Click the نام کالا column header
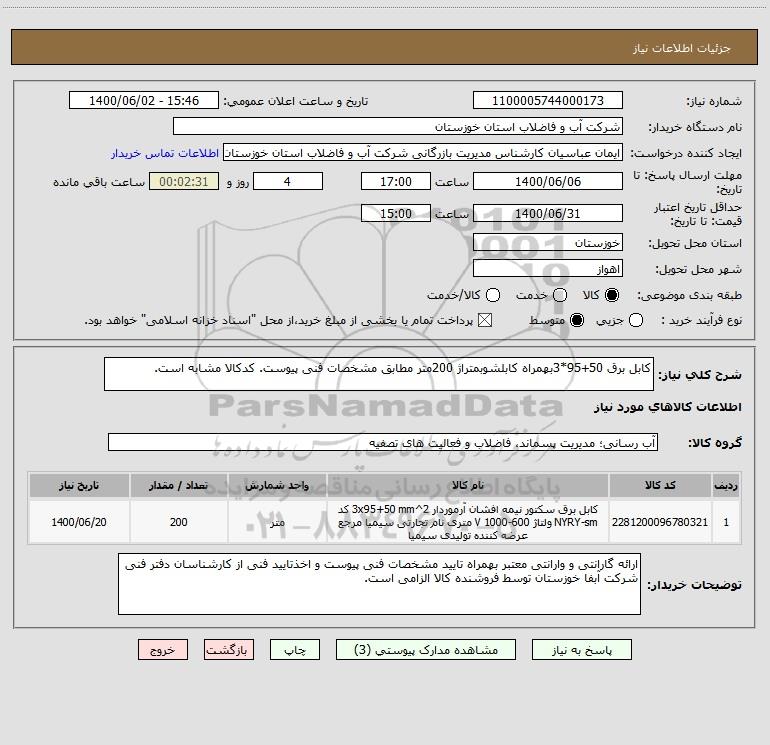770x745 pixels. pos(468,485)
